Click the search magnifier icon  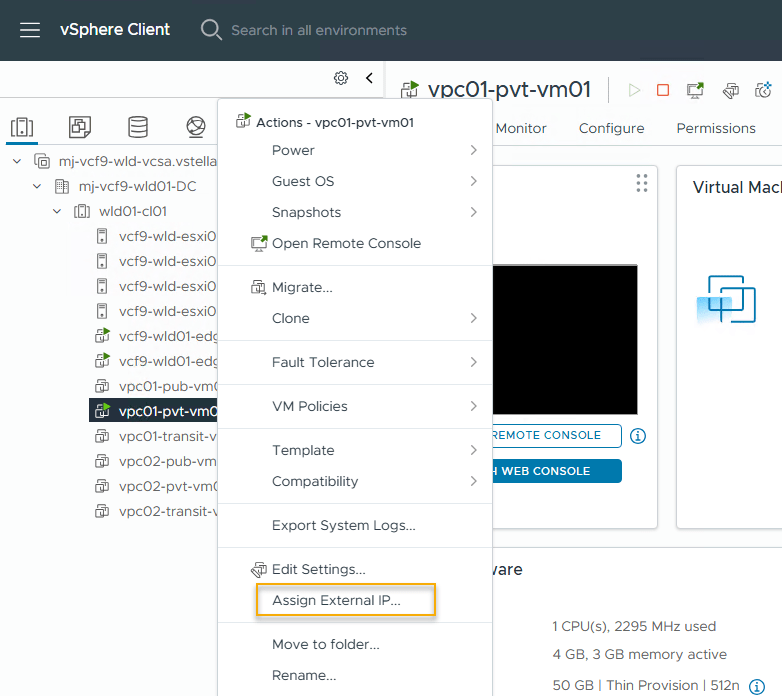point(211,30)
